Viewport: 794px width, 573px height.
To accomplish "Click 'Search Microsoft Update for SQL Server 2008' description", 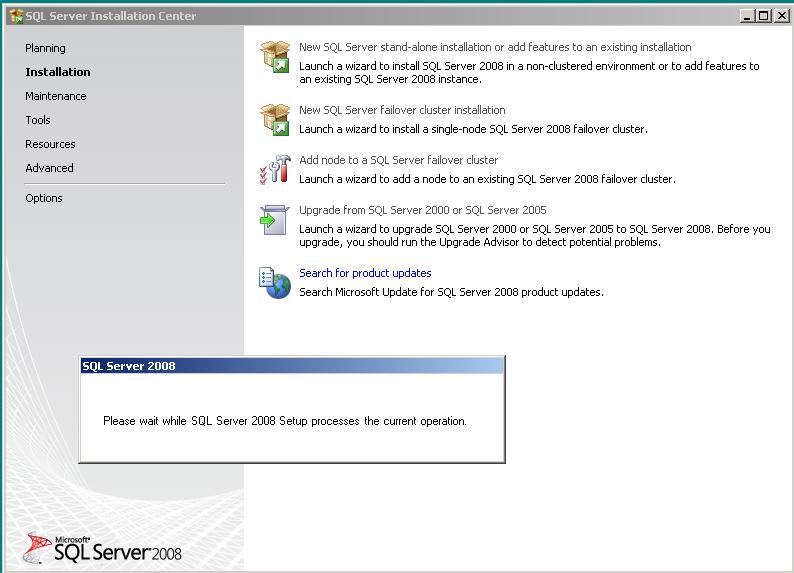I will (451, 292).
